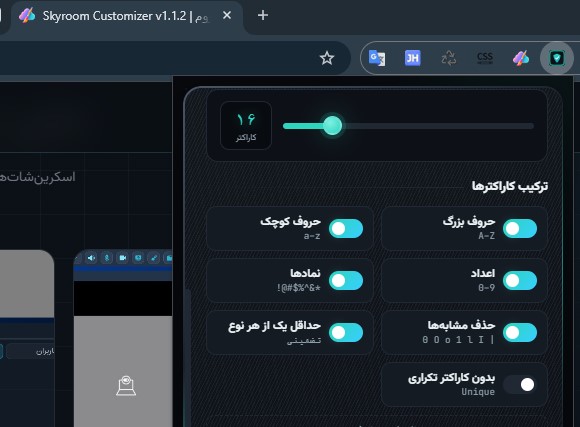
Task: Close the Skyroom Customizer tab
Action: [227, 15]
